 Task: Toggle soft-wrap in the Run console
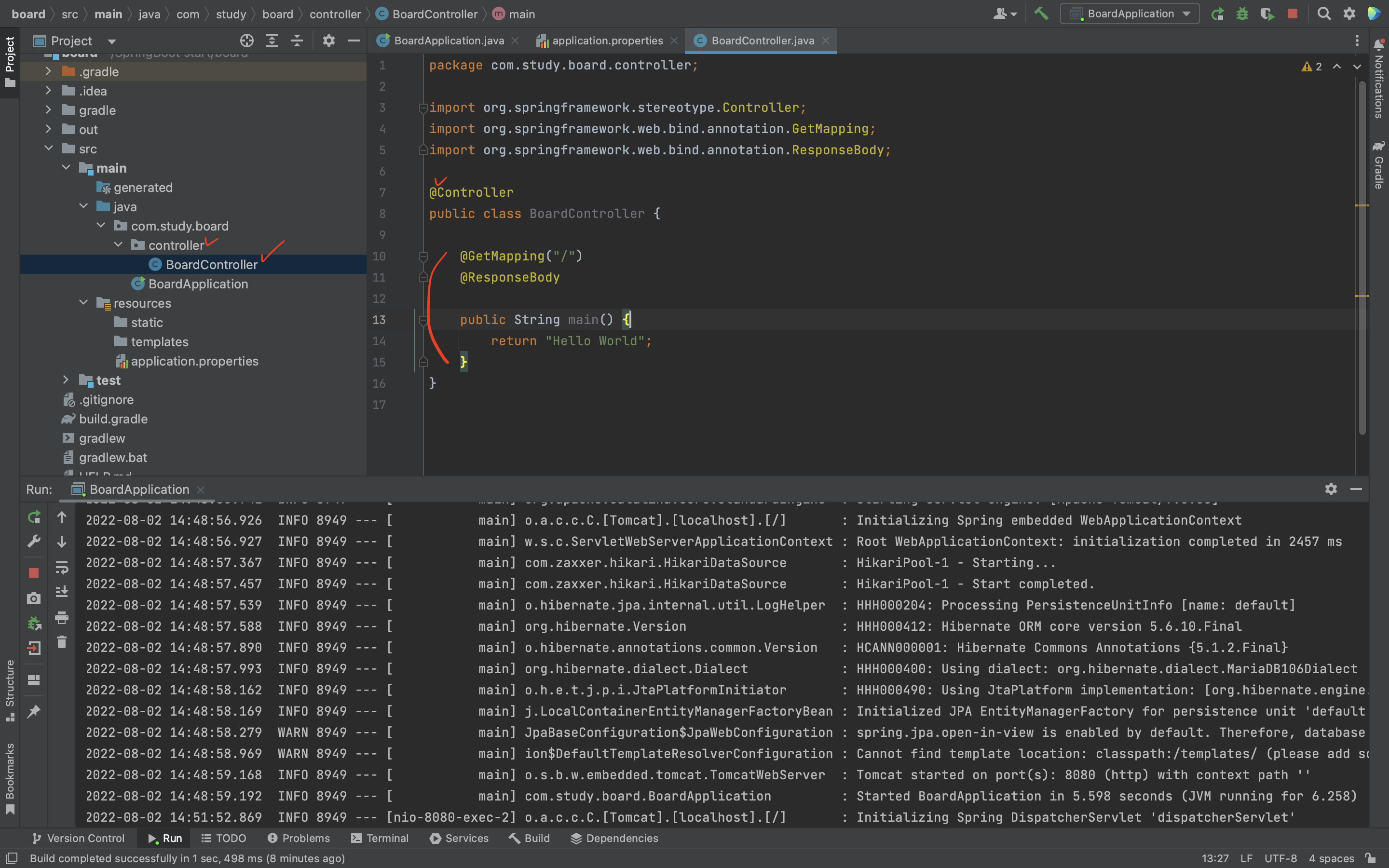pyautogui.click(x=62, y=567)
